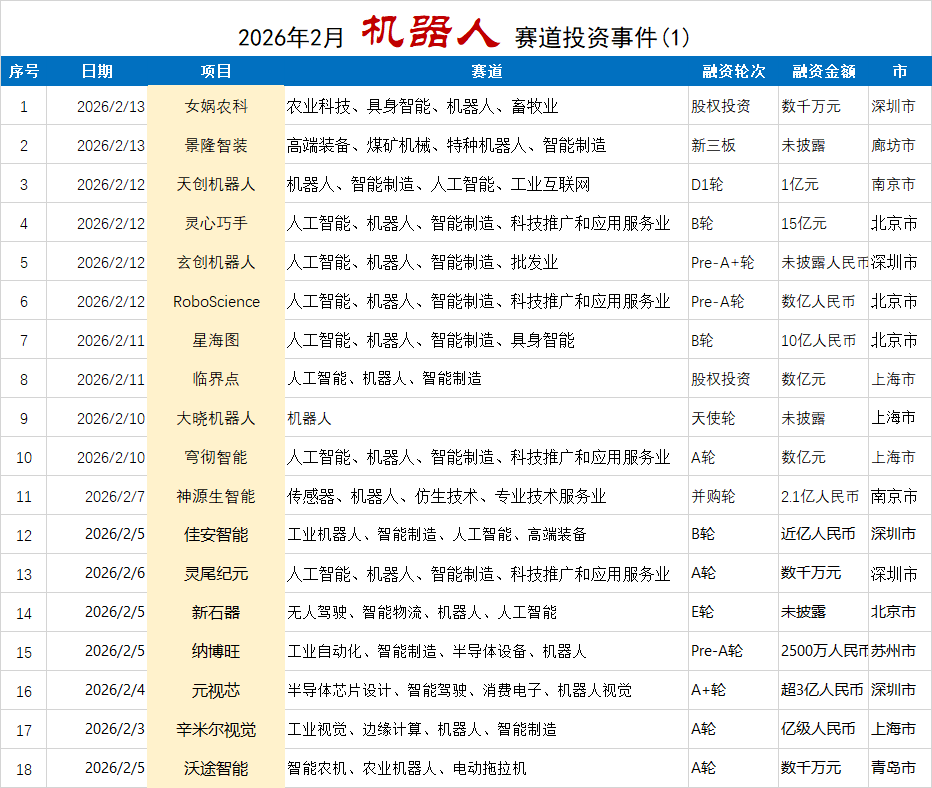932x788 pixels.
Task: Click the 超3亿人民币 amount cell
Action: click(x=823, y=691)
